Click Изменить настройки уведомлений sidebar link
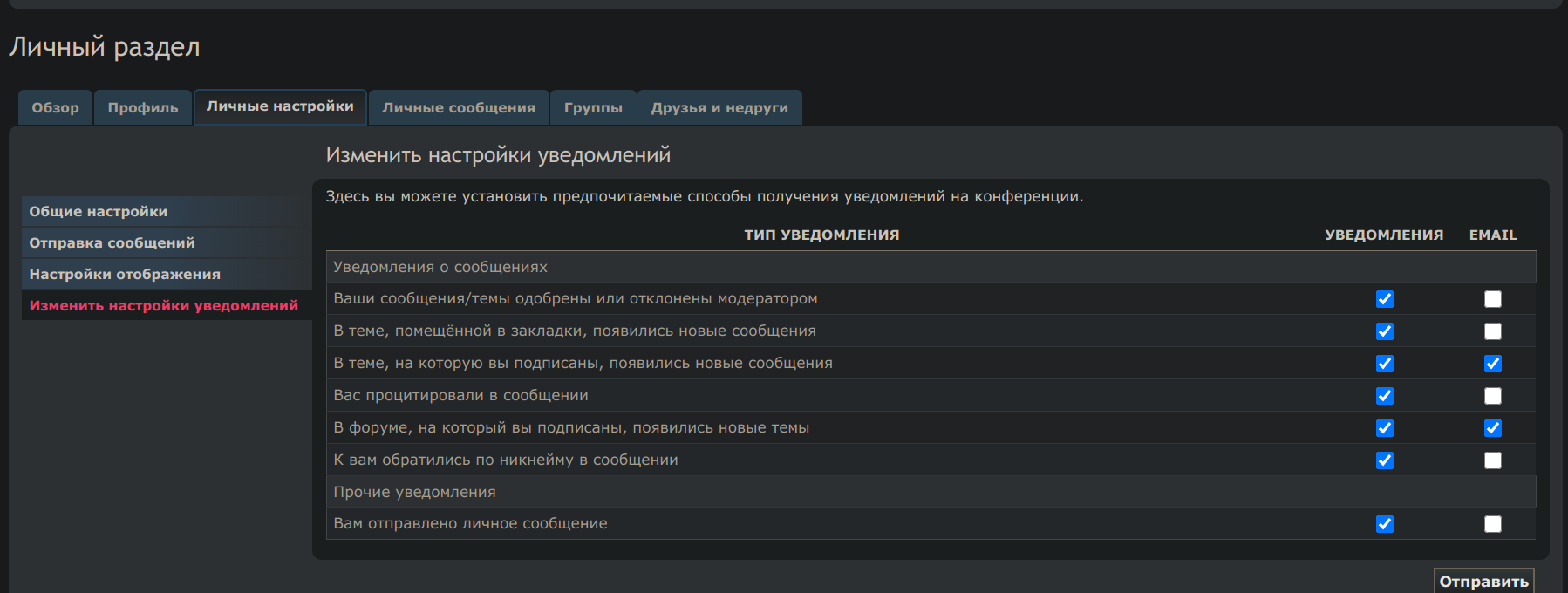This screenshot has width=1568, height=593. click(164, 306)
